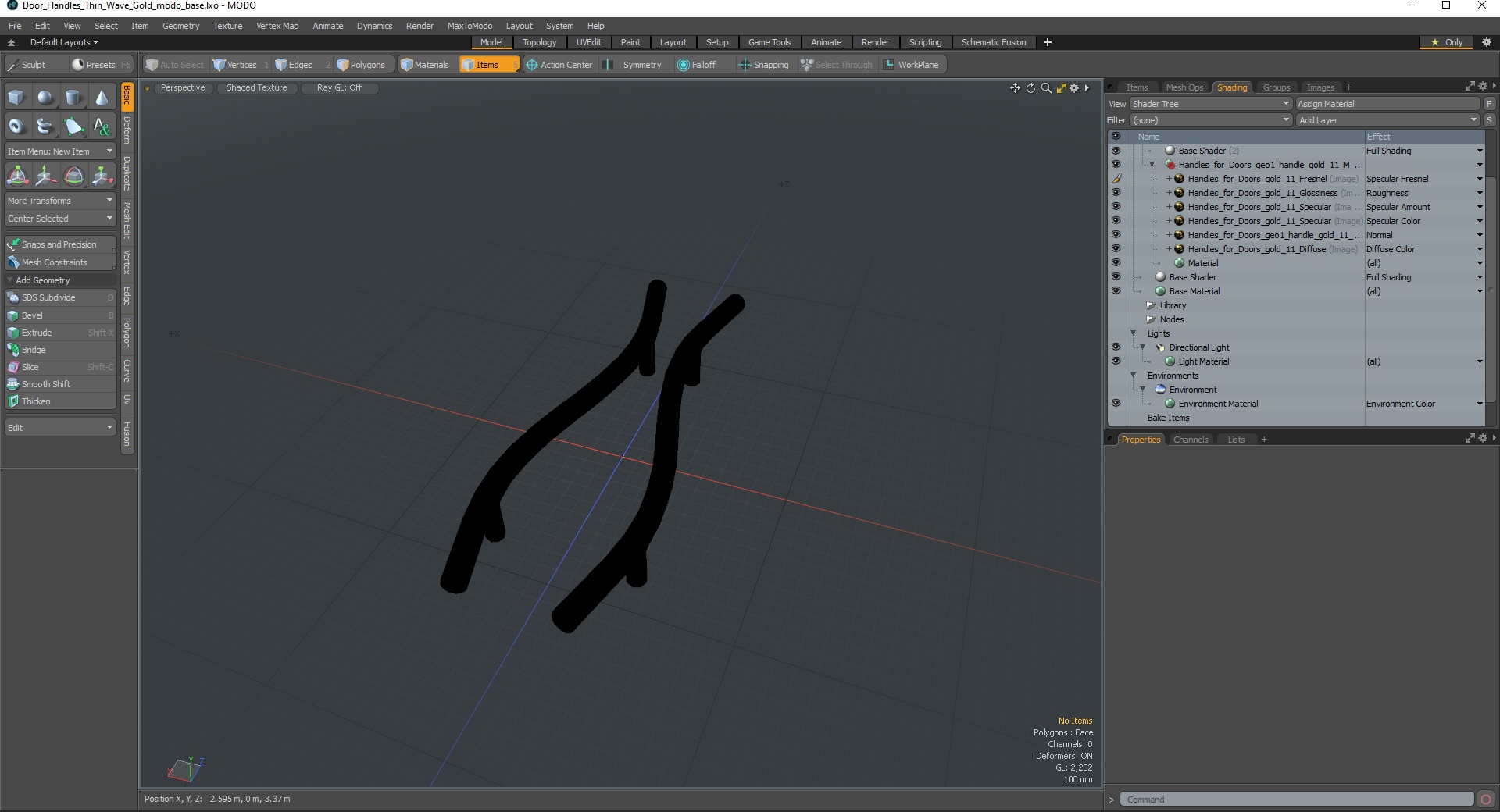Click the Assign Material button
1500x812 pixels.
1387,104
